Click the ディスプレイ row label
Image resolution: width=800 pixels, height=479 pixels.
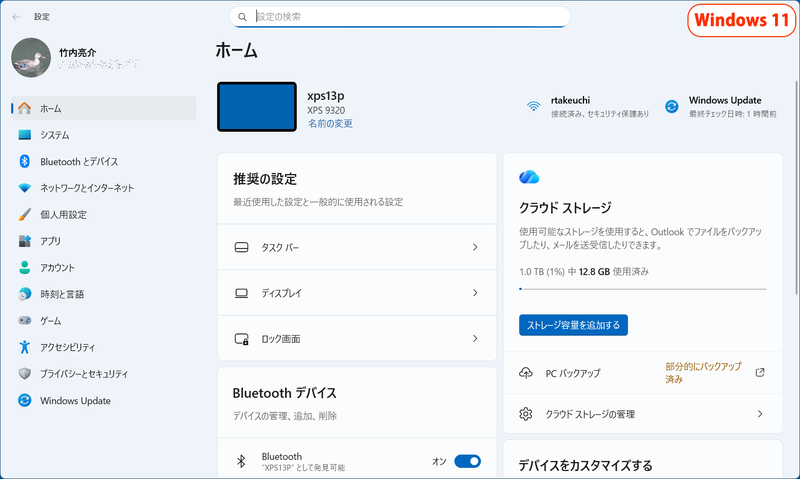[x=282, y=293]
